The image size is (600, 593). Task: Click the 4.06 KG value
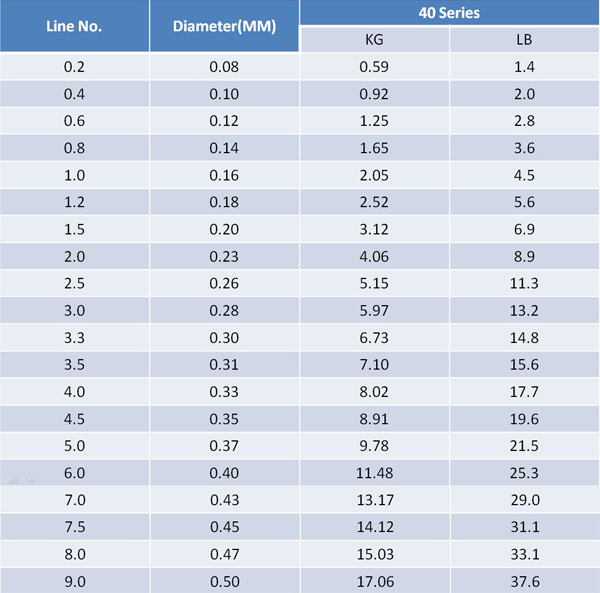pos(374,256)
